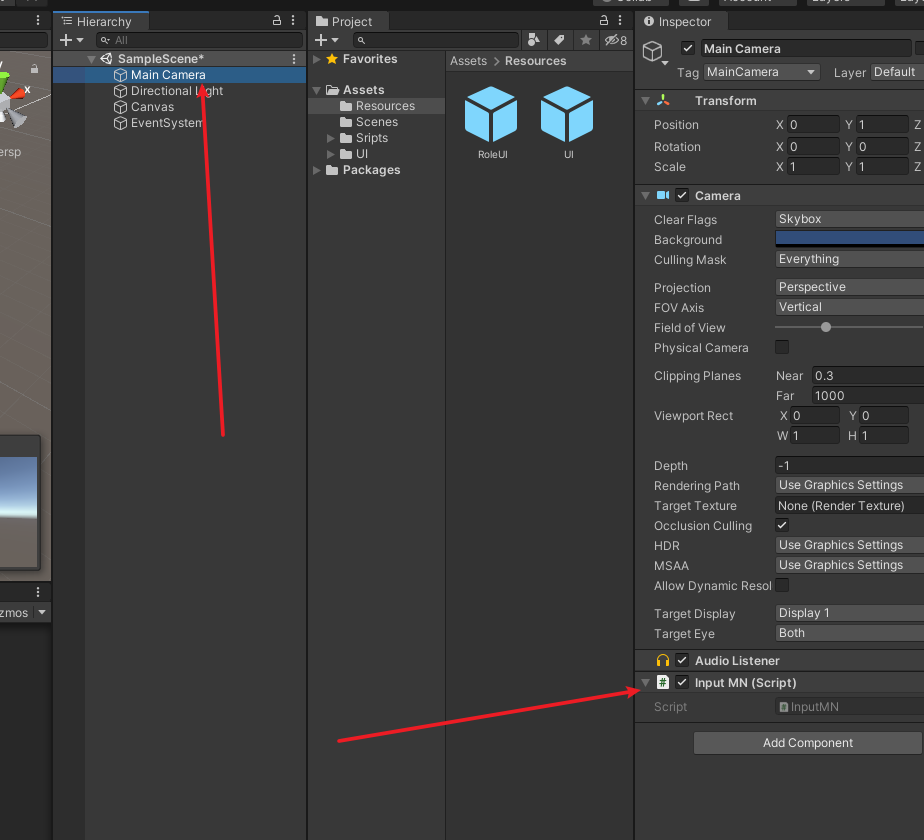
Task: Switch to the Hierarchy tab
Action: (x=101, y=21)
